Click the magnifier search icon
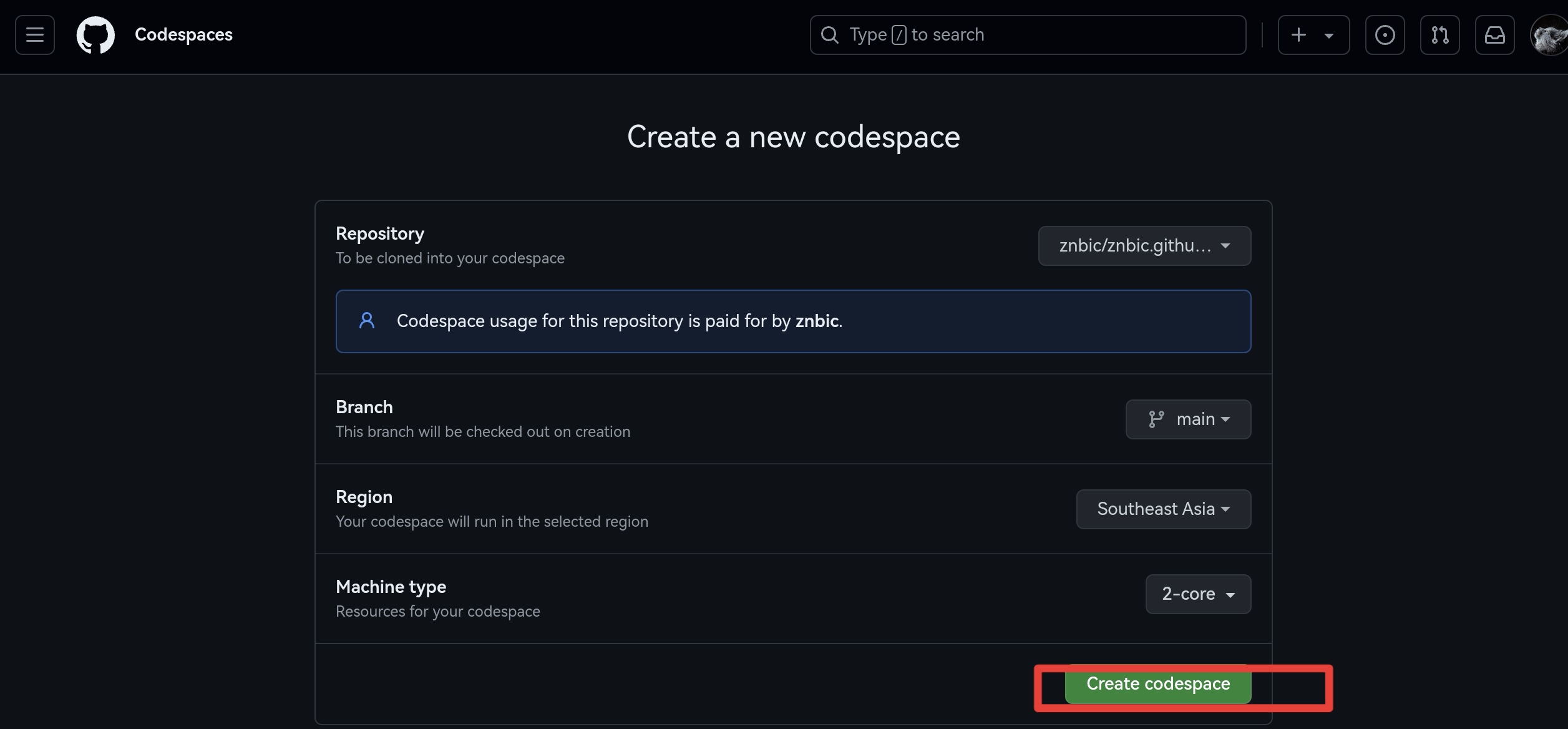 click(829, 35)
